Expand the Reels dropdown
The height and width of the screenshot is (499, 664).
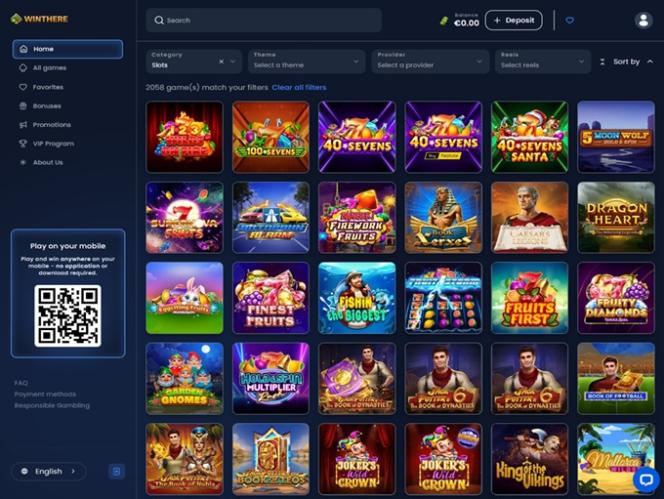[x=542, y=61]
